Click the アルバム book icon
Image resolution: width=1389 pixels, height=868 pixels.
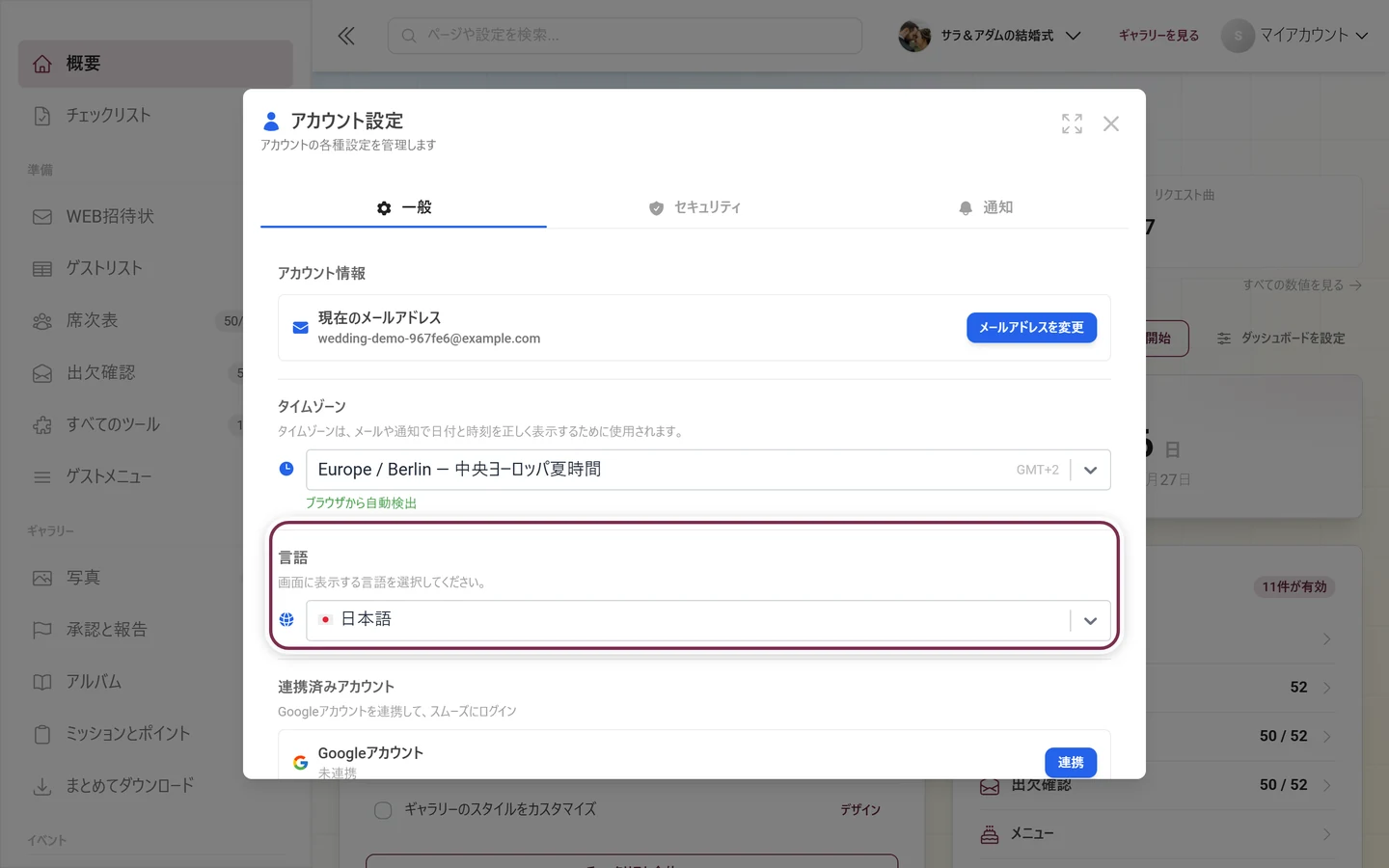(x=42, y=682)
